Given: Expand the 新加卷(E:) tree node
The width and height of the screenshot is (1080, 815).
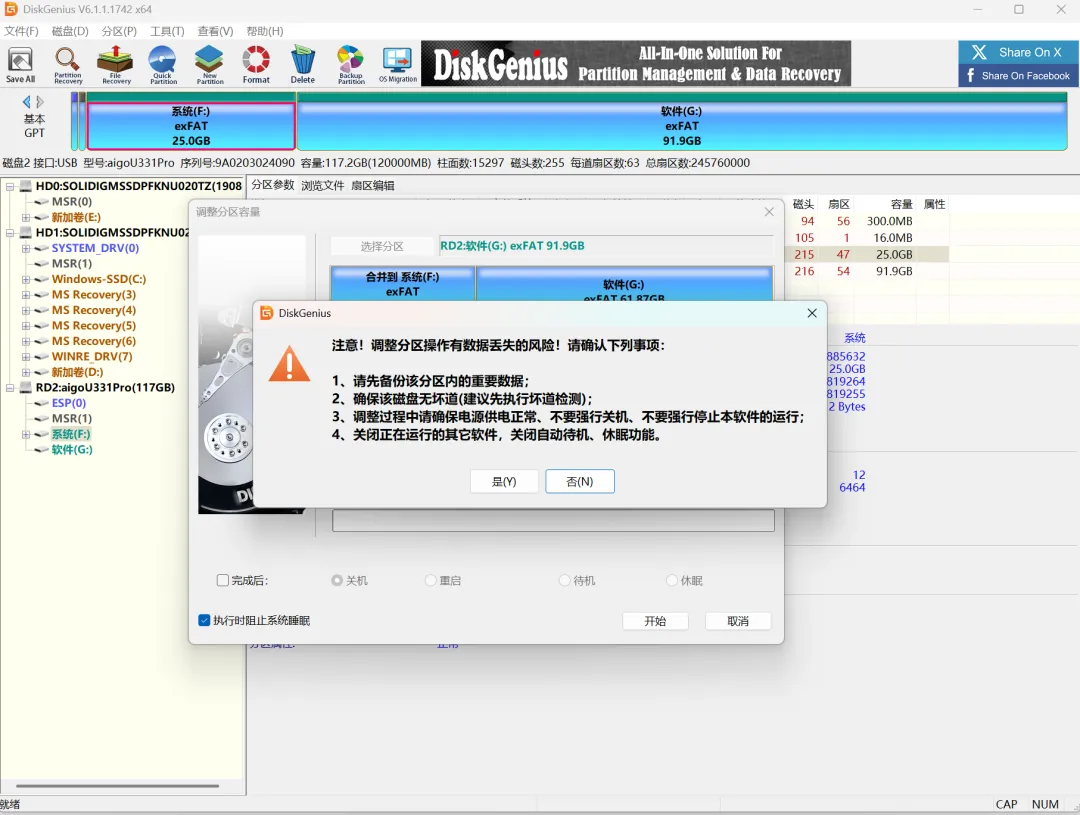Looking at the screenshot, I should 26,217.
